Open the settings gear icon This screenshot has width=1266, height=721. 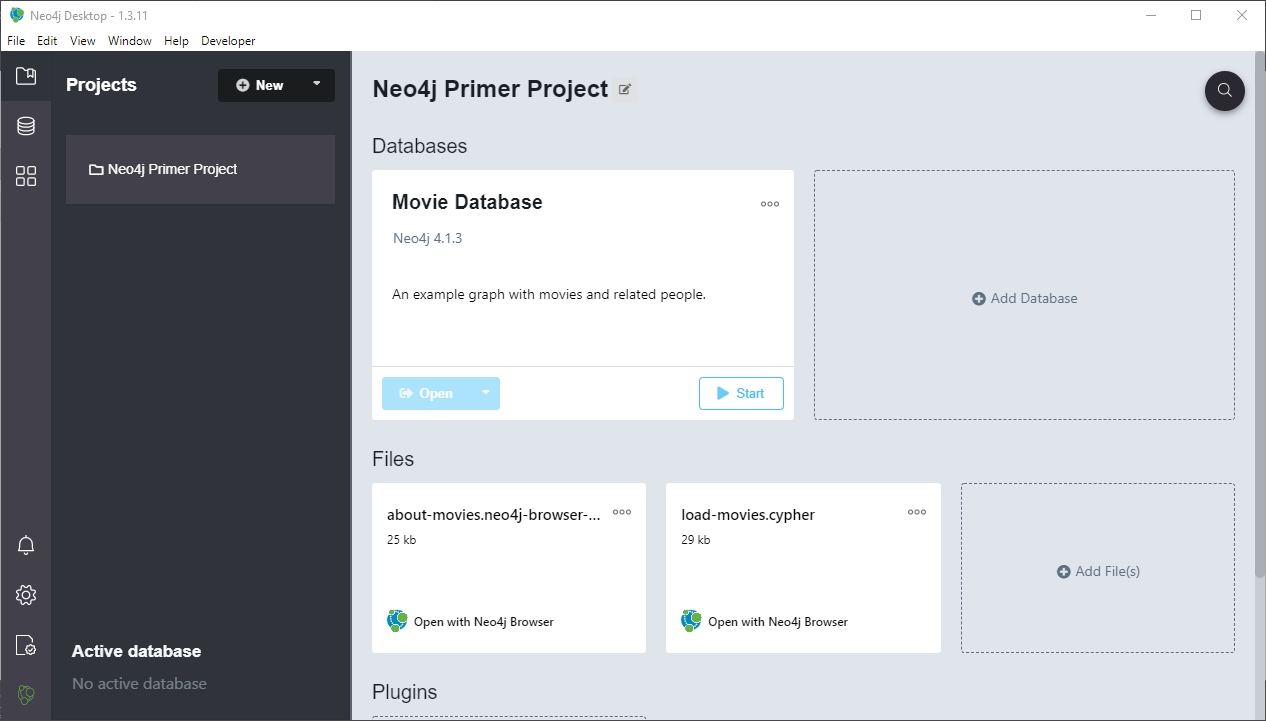(x=26, y=595)
